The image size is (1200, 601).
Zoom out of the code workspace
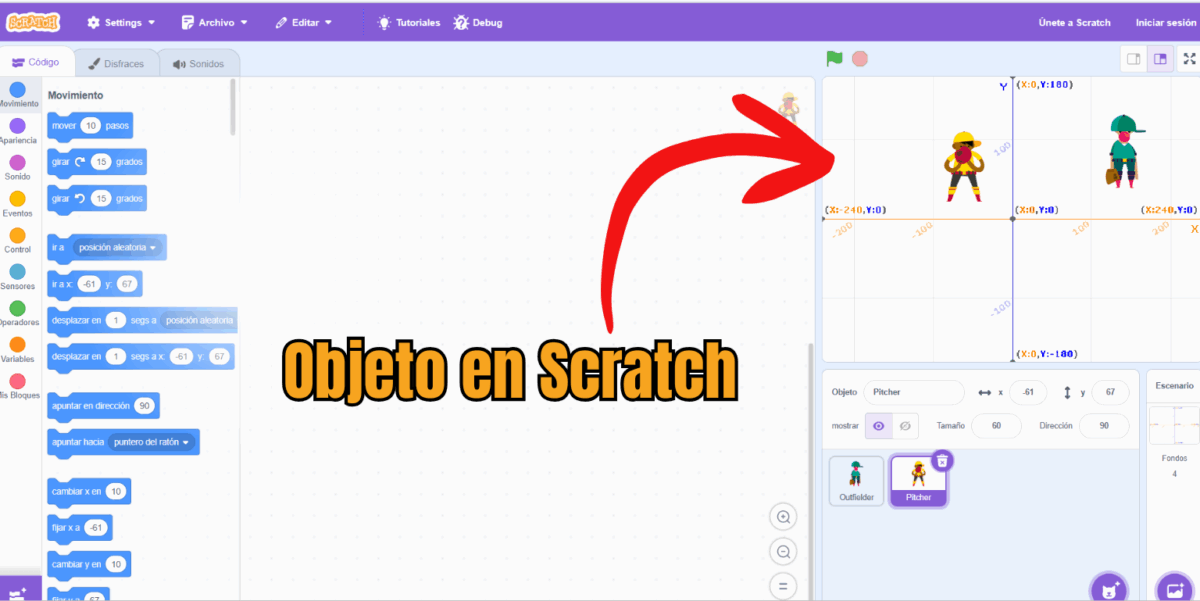(x=784, y=551)
